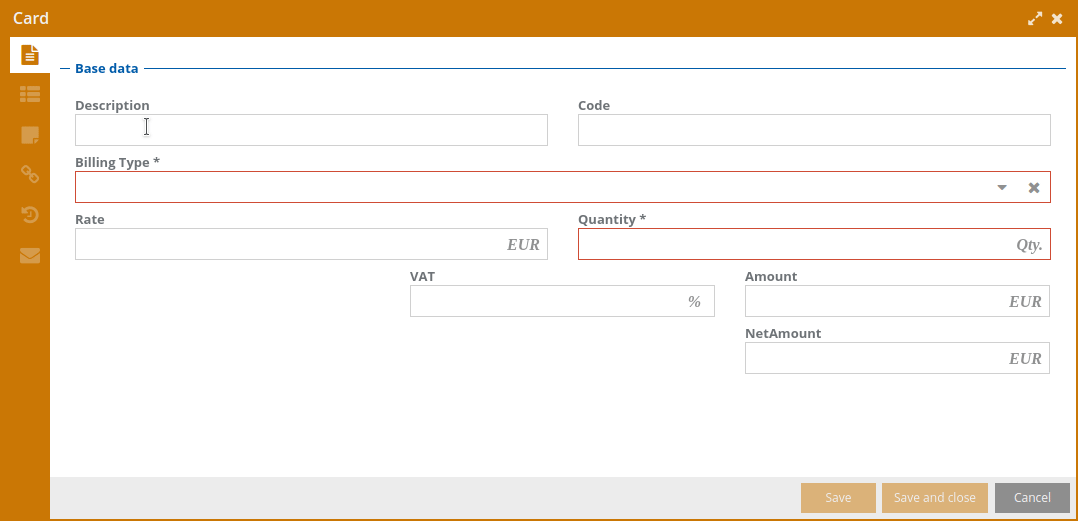Click the Save button
Screen dimensions: 1078x521
click(x=838, y=498)
